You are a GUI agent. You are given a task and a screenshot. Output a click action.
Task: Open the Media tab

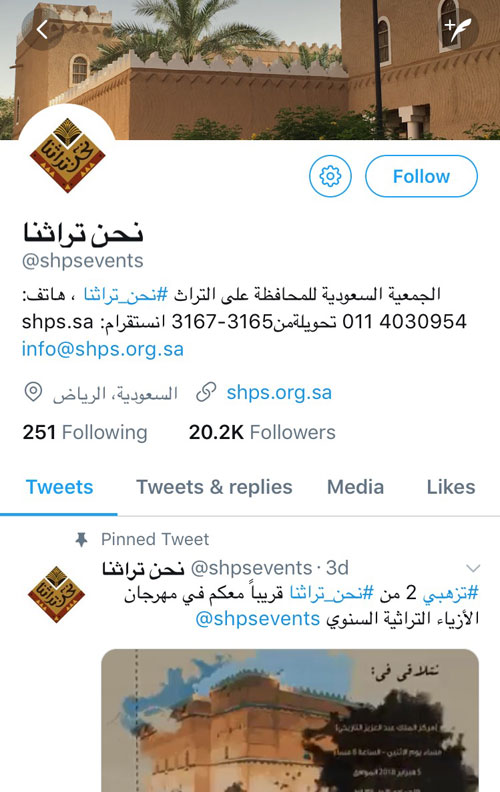(x=356, y=487)
